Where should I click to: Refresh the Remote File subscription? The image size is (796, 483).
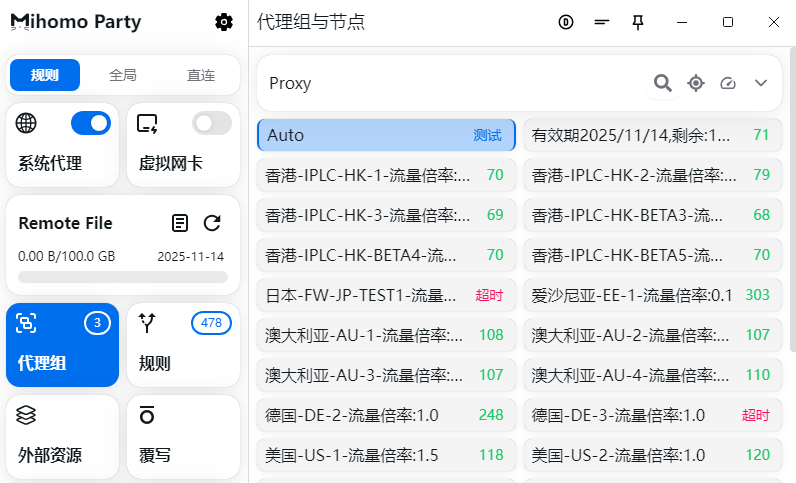click(x=212, y=223)
